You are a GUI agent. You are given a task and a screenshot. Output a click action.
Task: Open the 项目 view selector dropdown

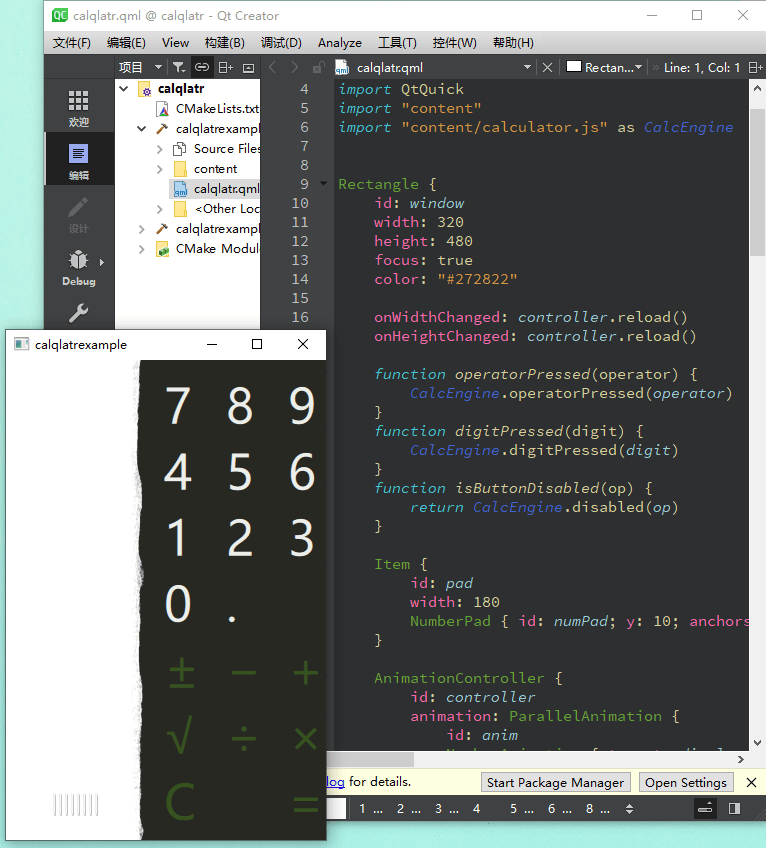pos(141,68)
